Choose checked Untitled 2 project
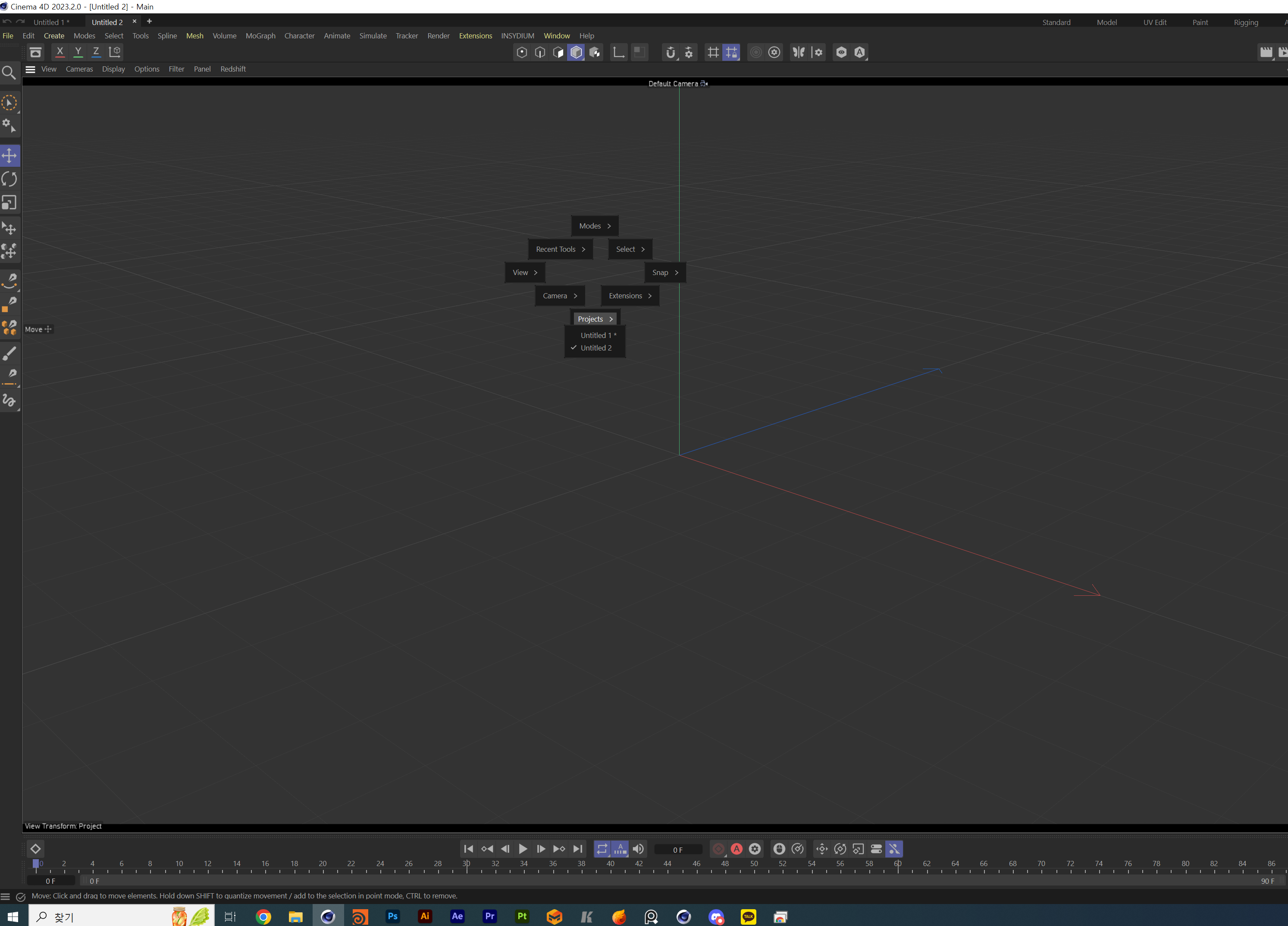1288x926 pixels. (595, 348)
